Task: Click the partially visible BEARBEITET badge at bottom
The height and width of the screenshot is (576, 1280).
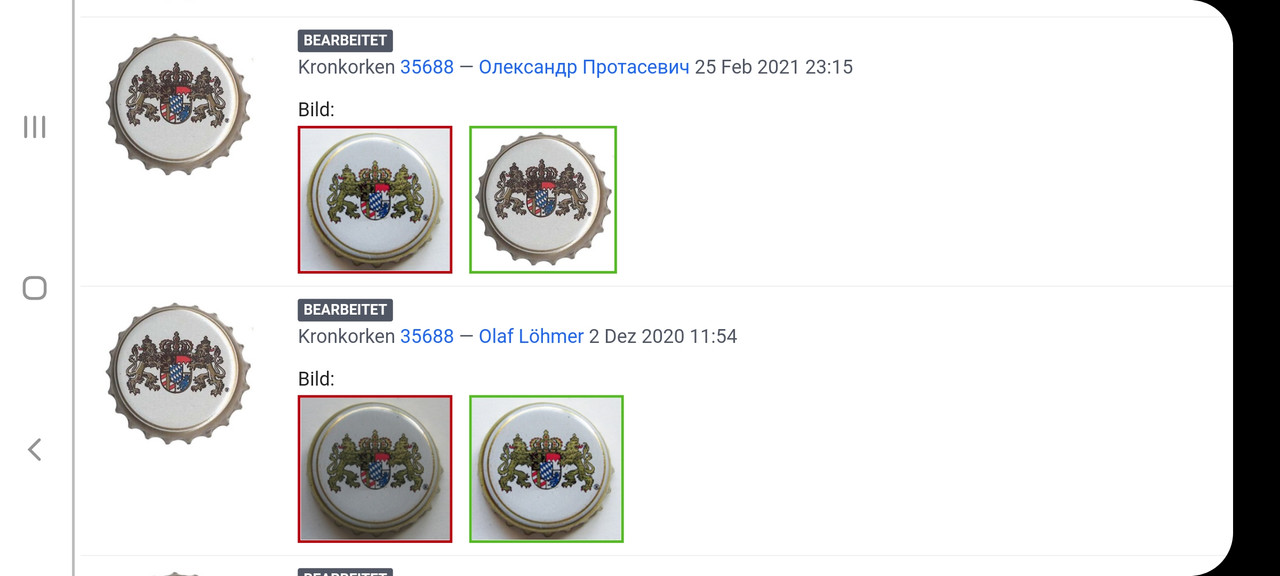Action: tap(345, 572)
